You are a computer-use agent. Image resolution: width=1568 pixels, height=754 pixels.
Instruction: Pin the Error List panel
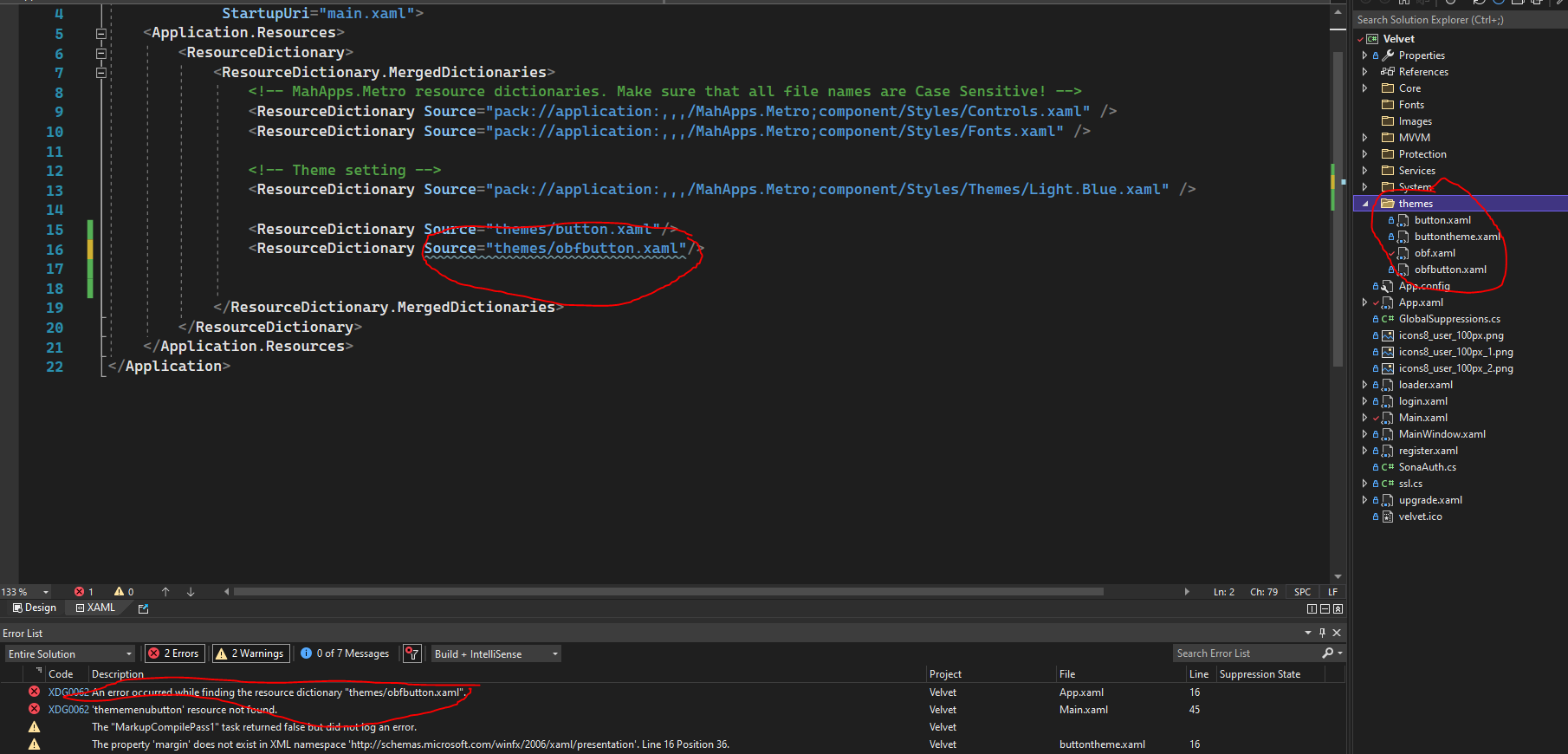tap(1322, 633)
